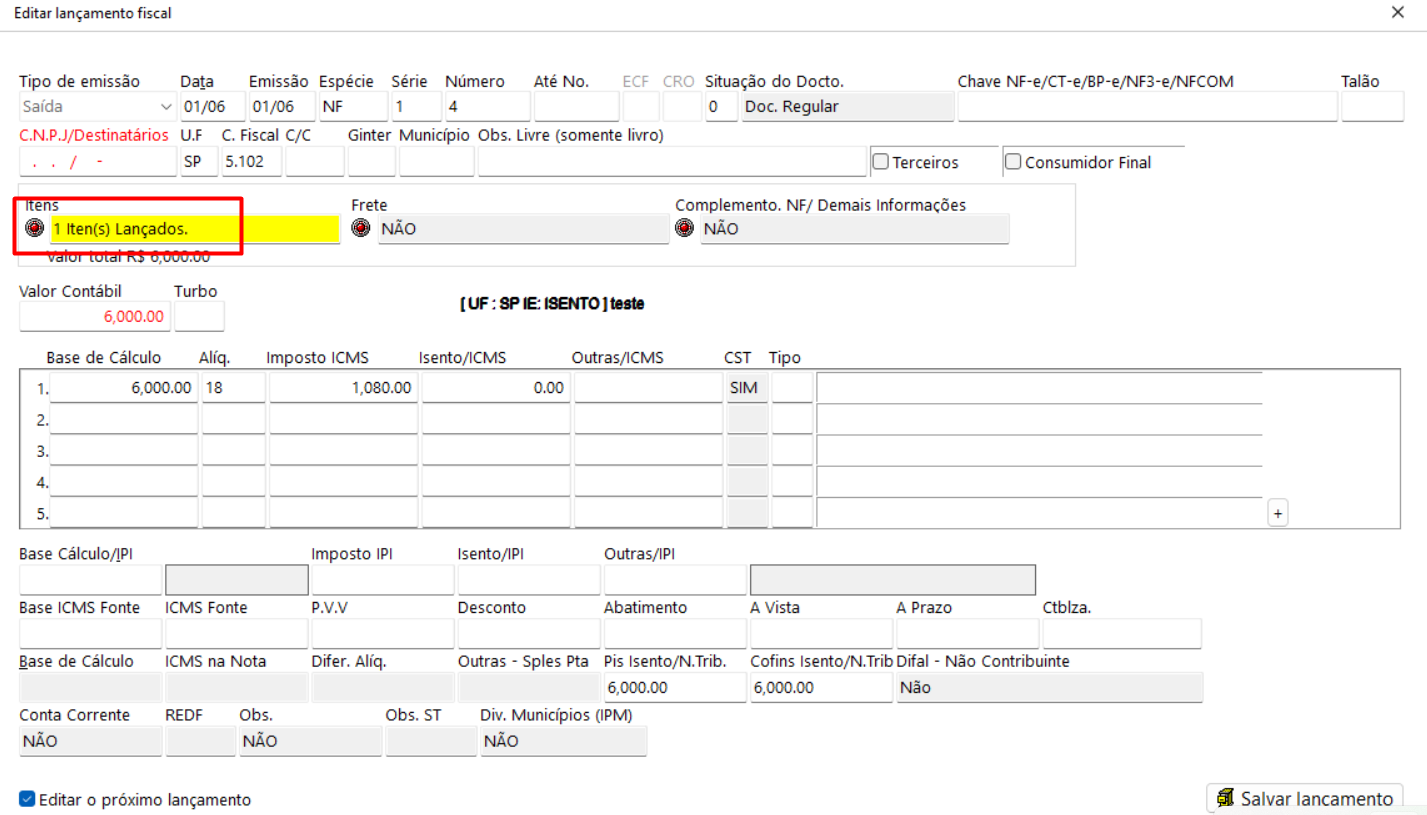Click Base de Cálculo in row 1
This screenshot has height=815, width=1427.
(124, 388)
